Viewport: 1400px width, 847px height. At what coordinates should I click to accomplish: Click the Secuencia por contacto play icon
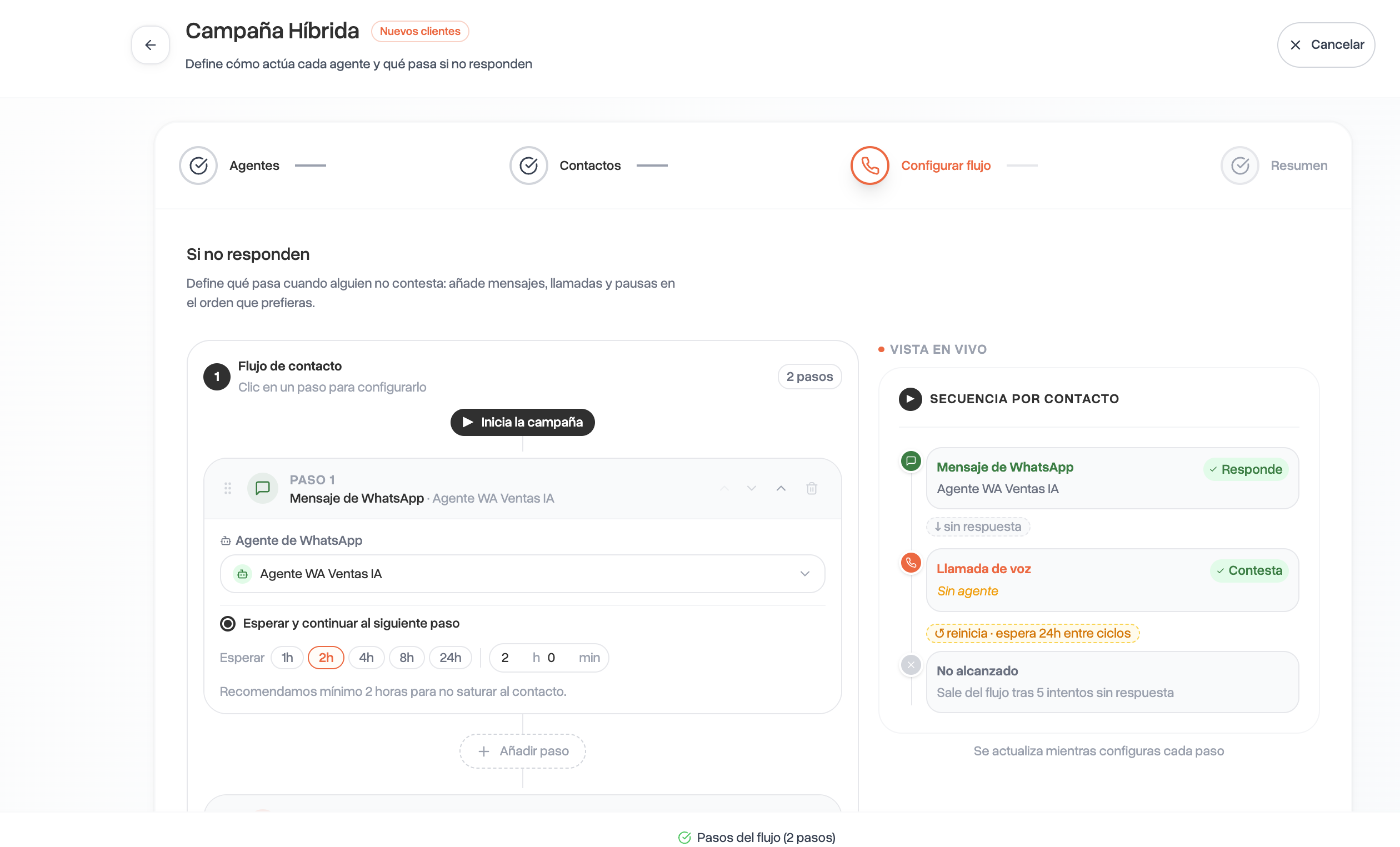[909, 399]
